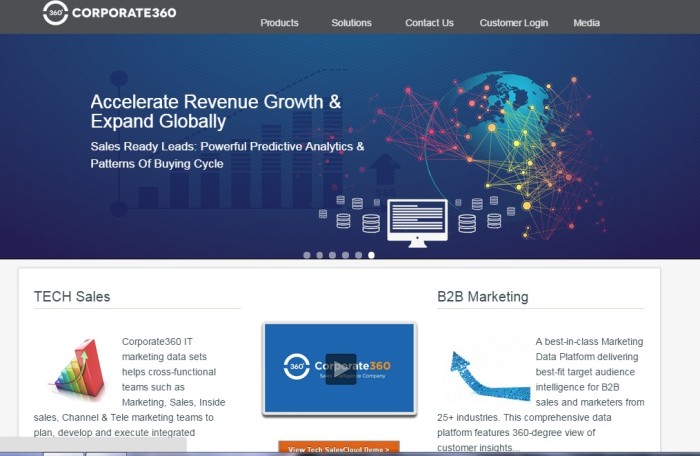The width and height of the screenshot is (700, 456).
Task: Click 'Accelerate Revenue Growth & Expand Globally' headline
Action: click(216, 111)
